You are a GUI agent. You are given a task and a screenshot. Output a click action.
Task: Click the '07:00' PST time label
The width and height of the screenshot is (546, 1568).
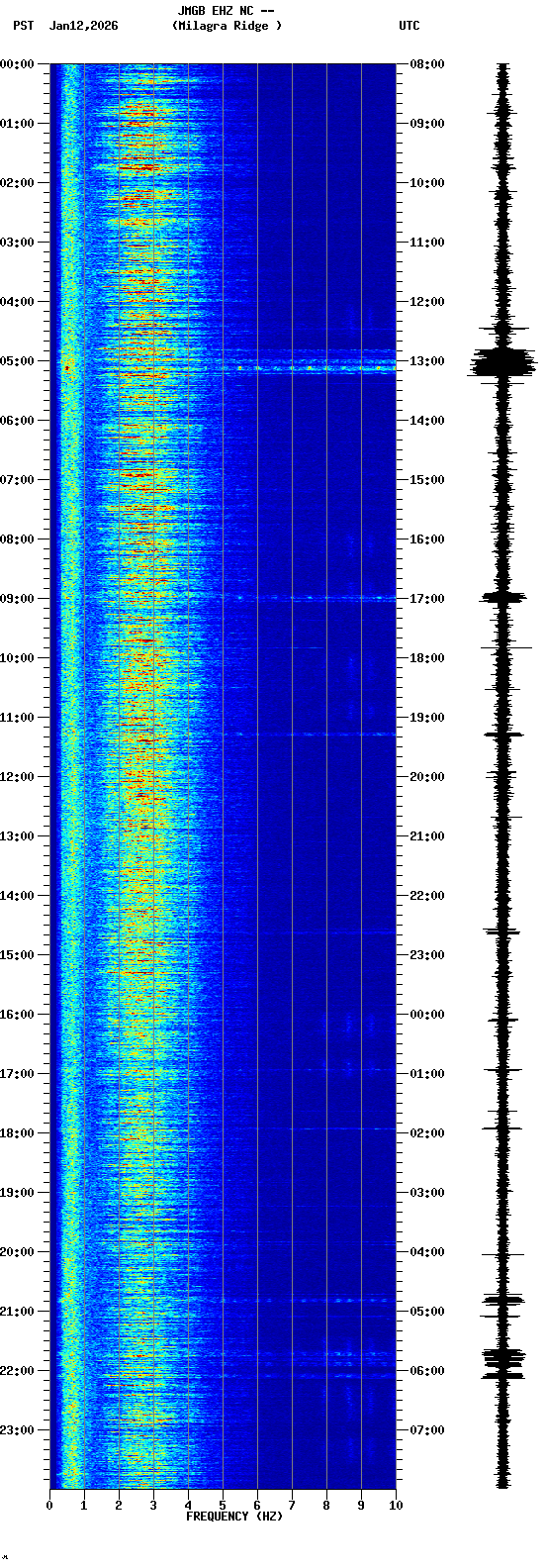point(17,480)
